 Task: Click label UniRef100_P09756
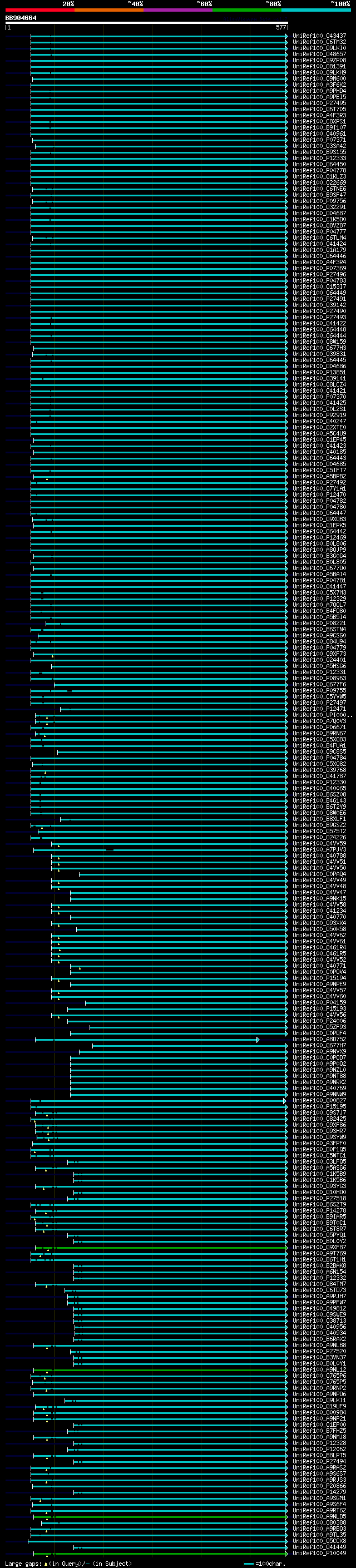click(x=319, y=201)
